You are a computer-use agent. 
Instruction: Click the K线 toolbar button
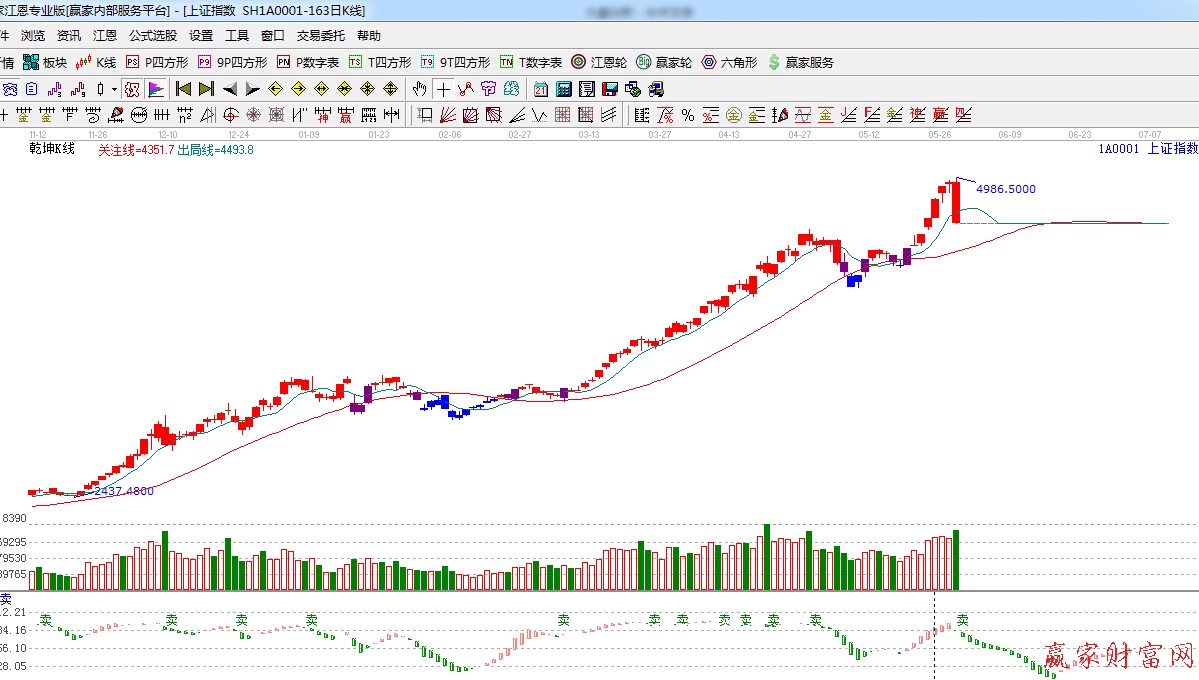96,62
